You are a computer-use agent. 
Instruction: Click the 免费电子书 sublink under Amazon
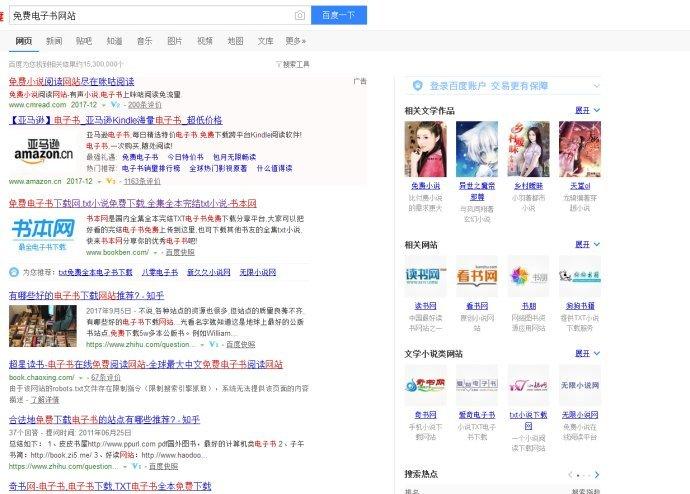point(140,157)
